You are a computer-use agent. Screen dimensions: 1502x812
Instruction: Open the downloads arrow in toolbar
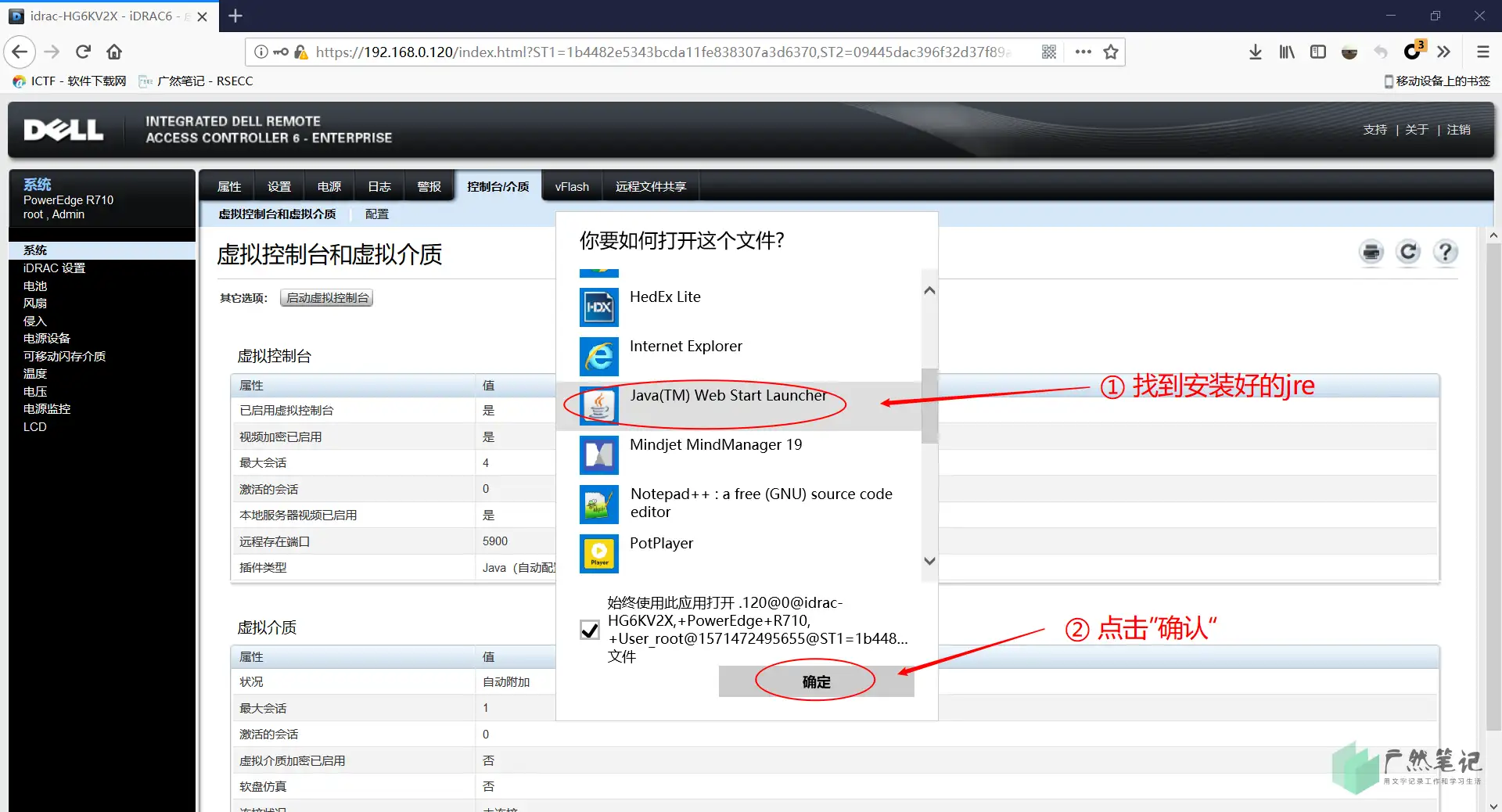[x=1256, y=52]
